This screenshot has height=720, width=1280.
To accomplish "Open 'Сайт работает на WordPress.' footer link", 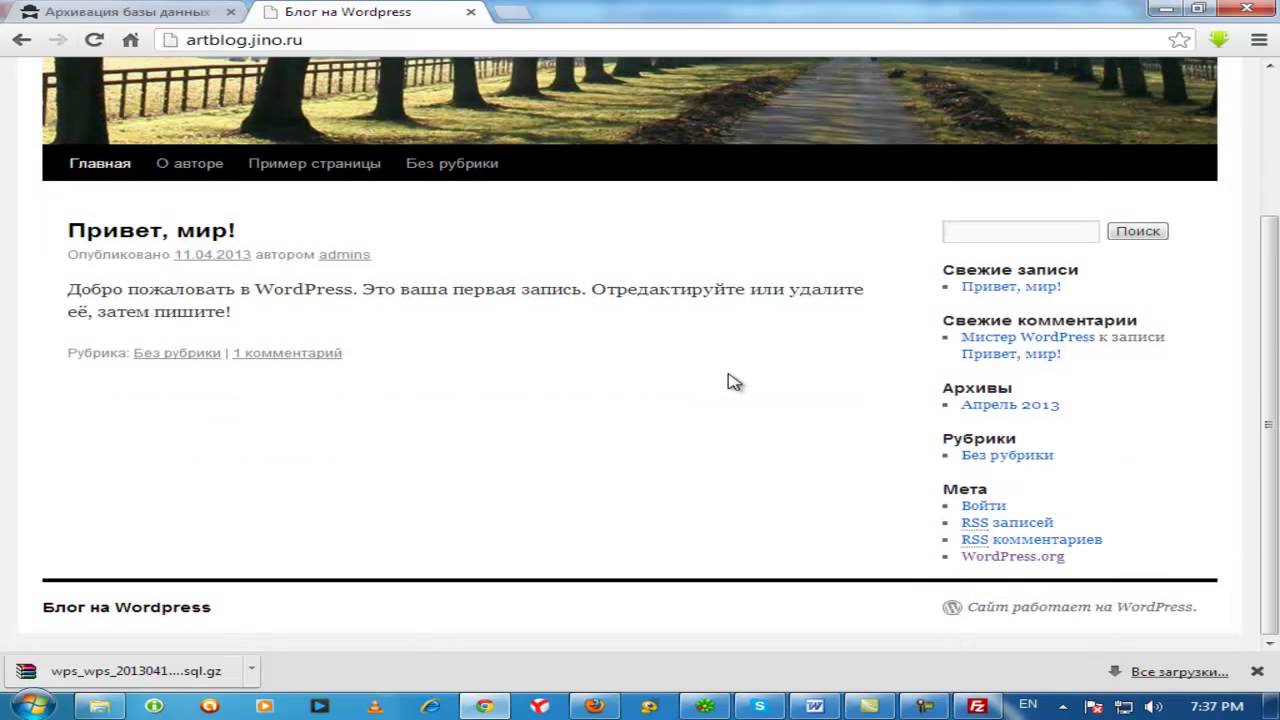I will tap(1082, 607).
